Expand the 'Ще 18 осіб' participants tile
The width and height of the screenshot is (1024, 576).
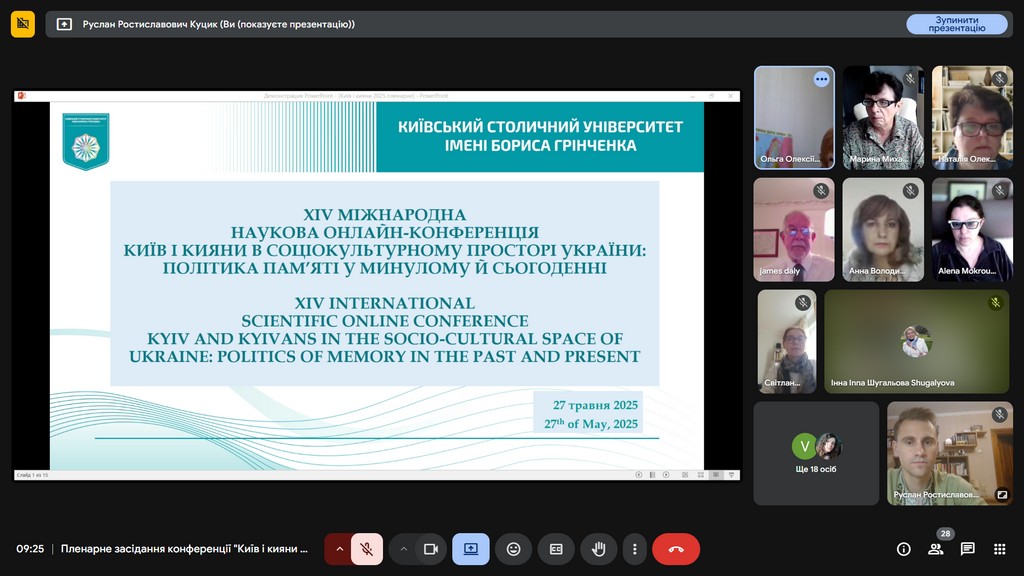[x=816, y=453]
